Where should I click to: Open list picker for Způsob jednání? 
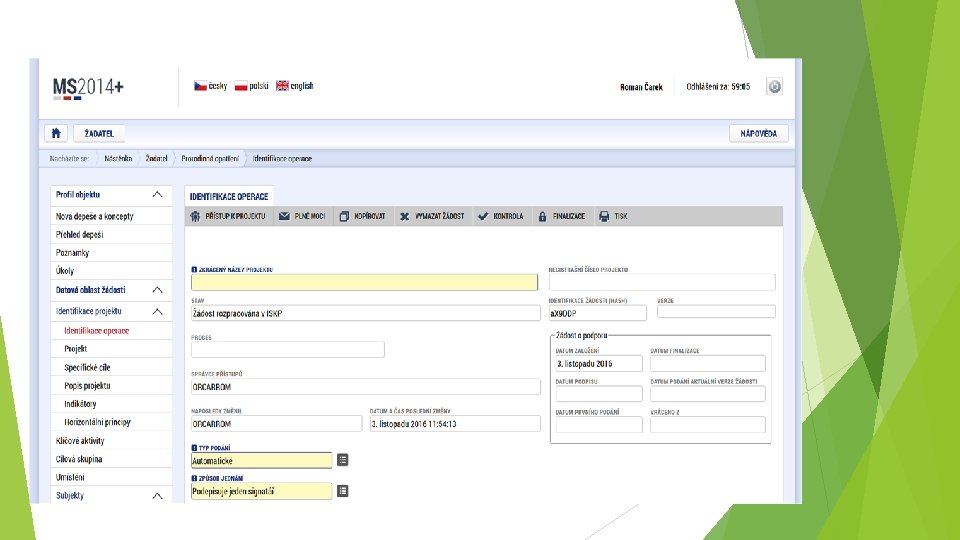(x=343, y=491)
